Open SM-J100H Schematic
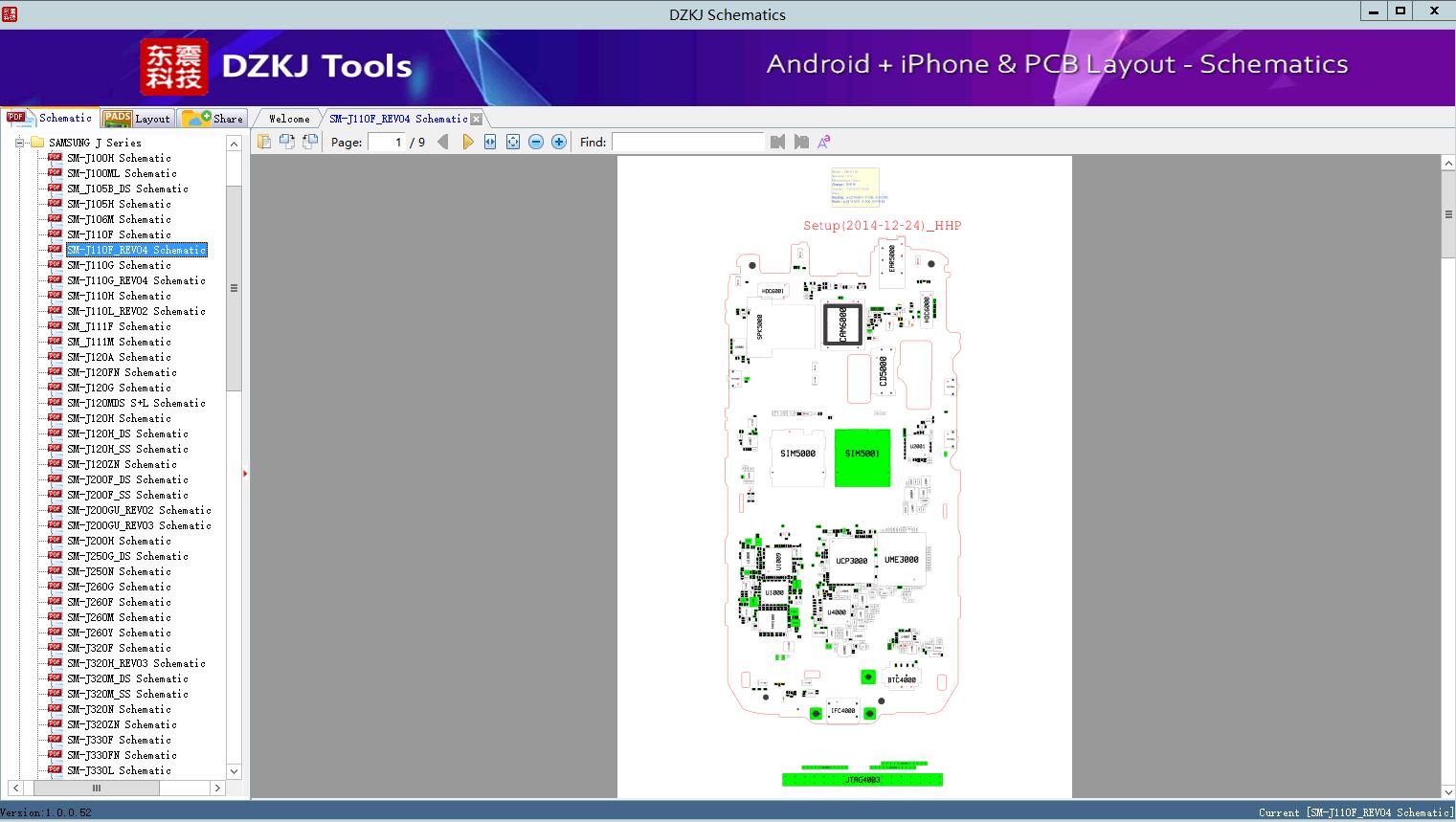 (119, 158)
